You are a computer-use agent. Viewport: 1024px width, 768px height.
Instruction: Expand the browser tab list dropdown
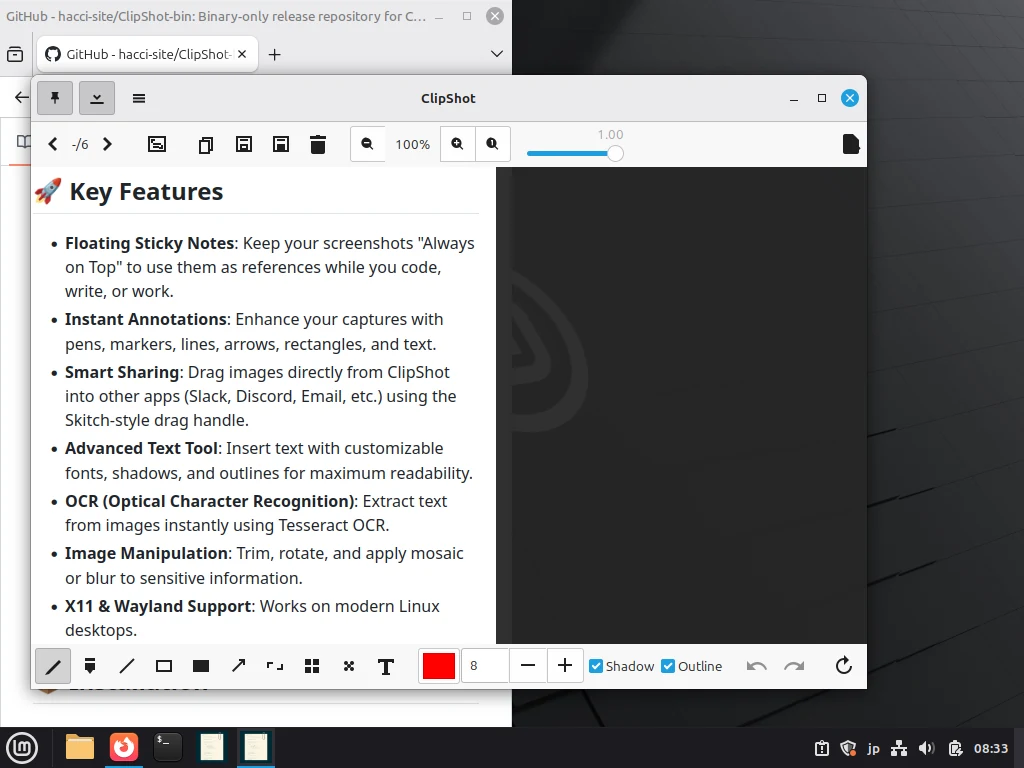coord(497,54)
